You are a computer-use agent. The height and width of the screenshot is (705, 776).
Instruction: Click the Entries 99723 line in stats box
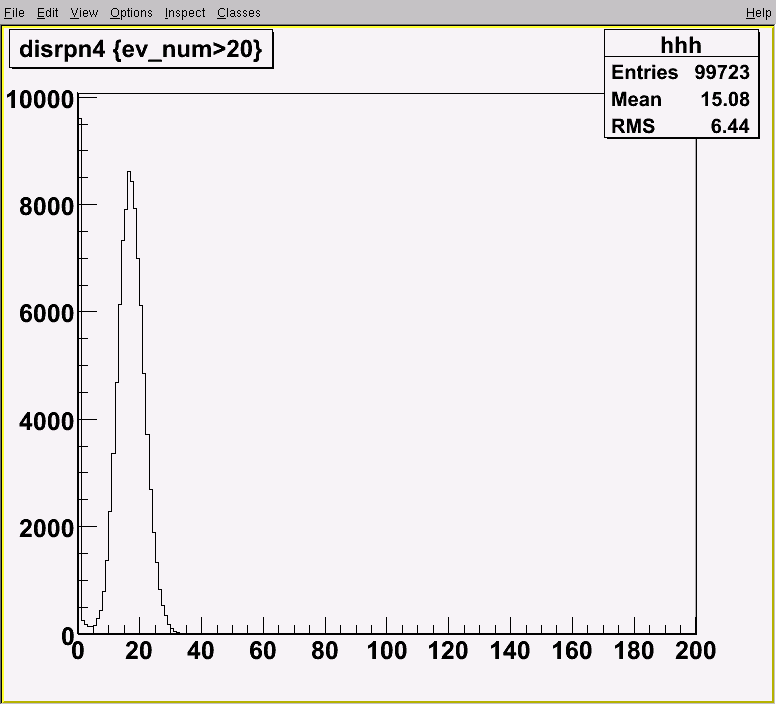(681, 72)
